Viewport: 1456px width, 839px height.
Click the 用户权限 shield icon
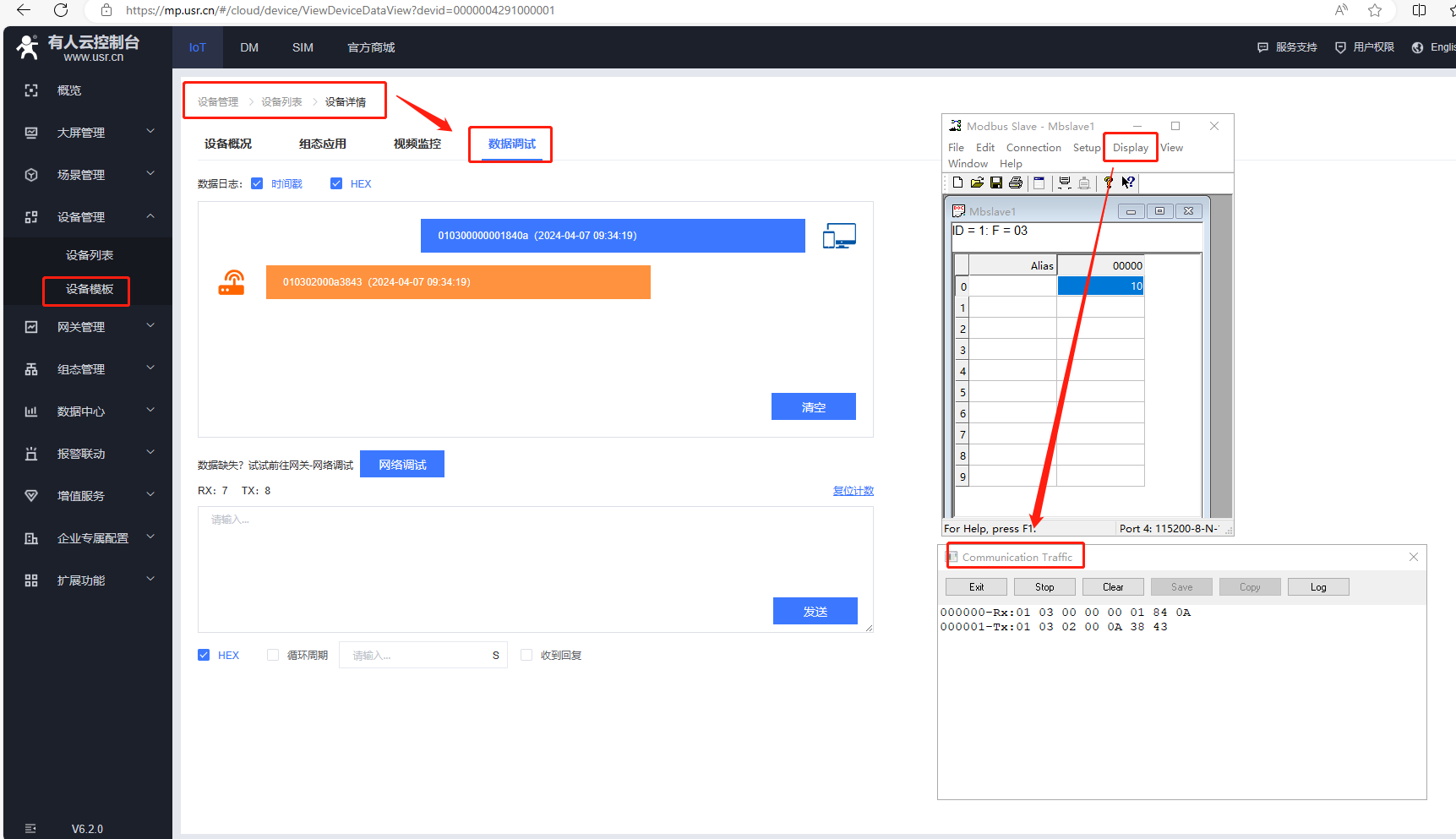pyautogui.click(x=1340, y=47)
